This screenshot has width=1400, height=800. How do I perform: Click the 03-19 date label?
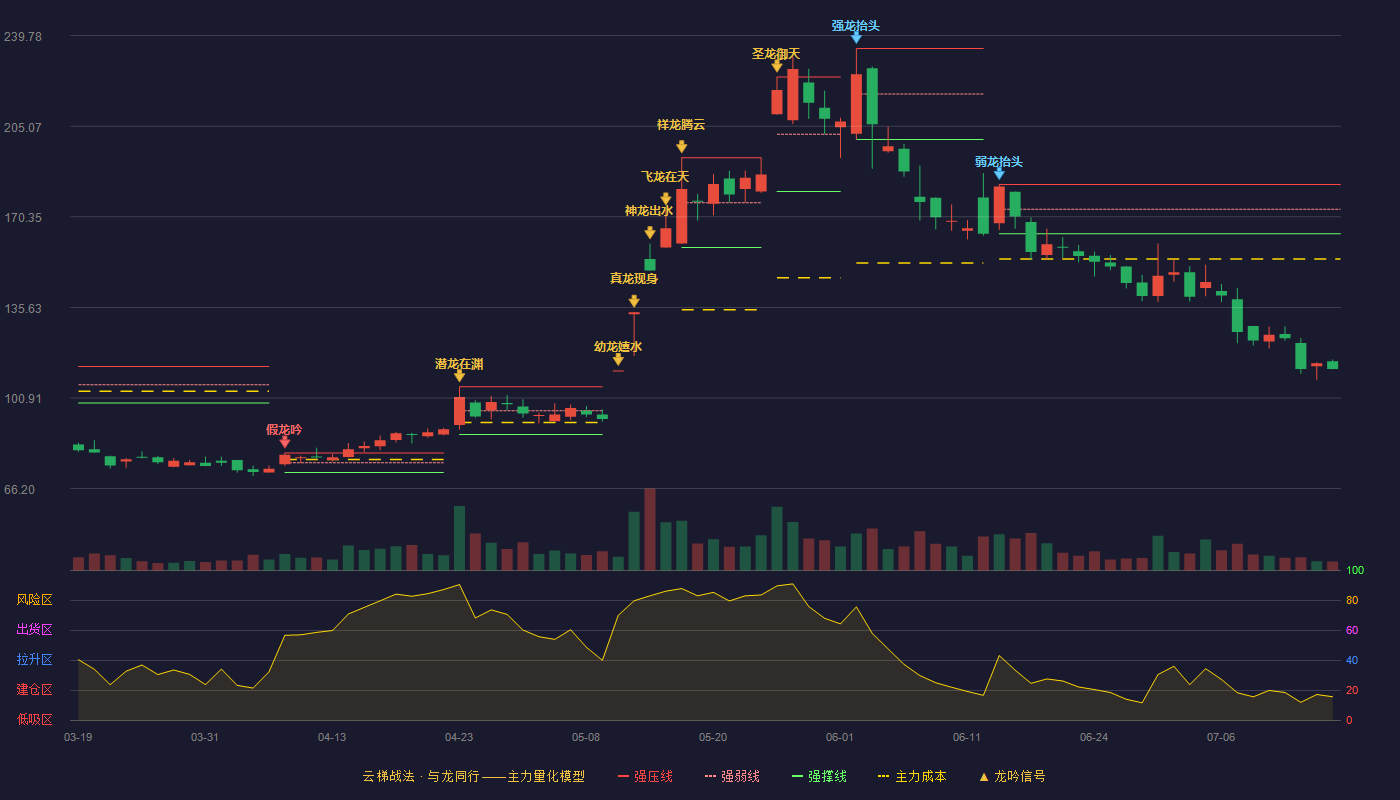(x=78, y=737)
